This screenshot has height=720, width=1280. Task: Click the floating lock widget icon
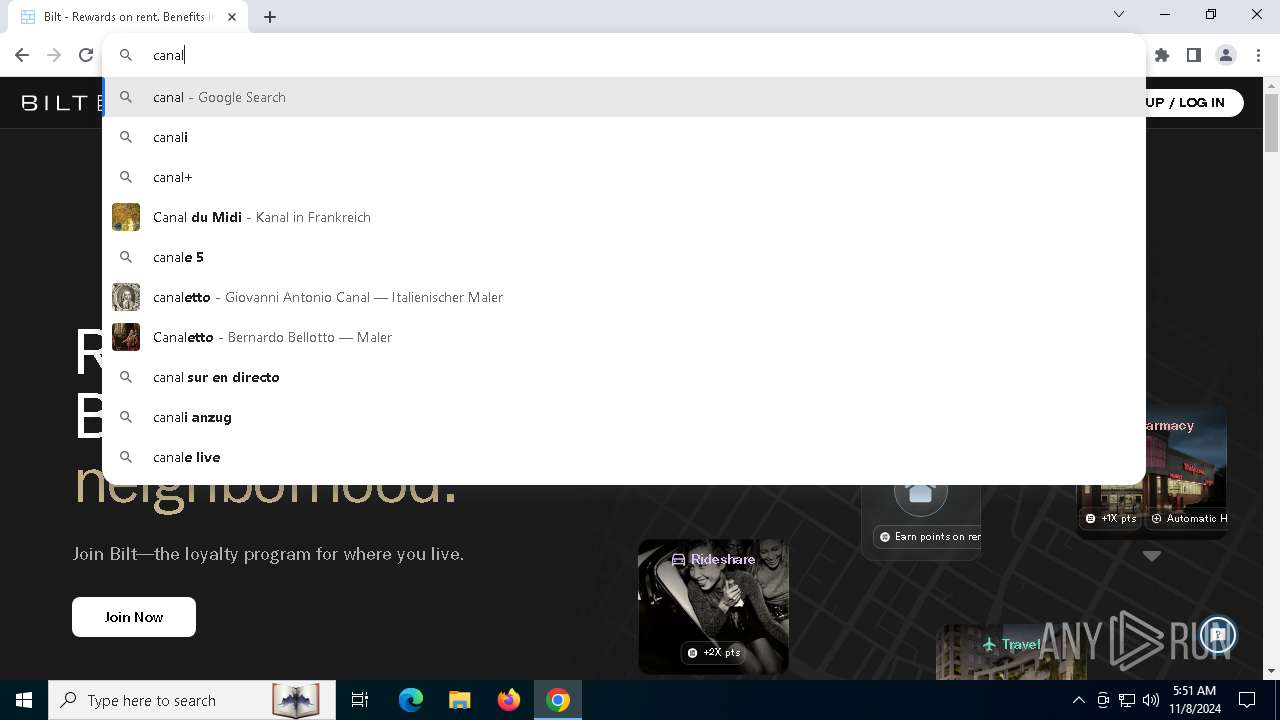(x=1218, y=634)
